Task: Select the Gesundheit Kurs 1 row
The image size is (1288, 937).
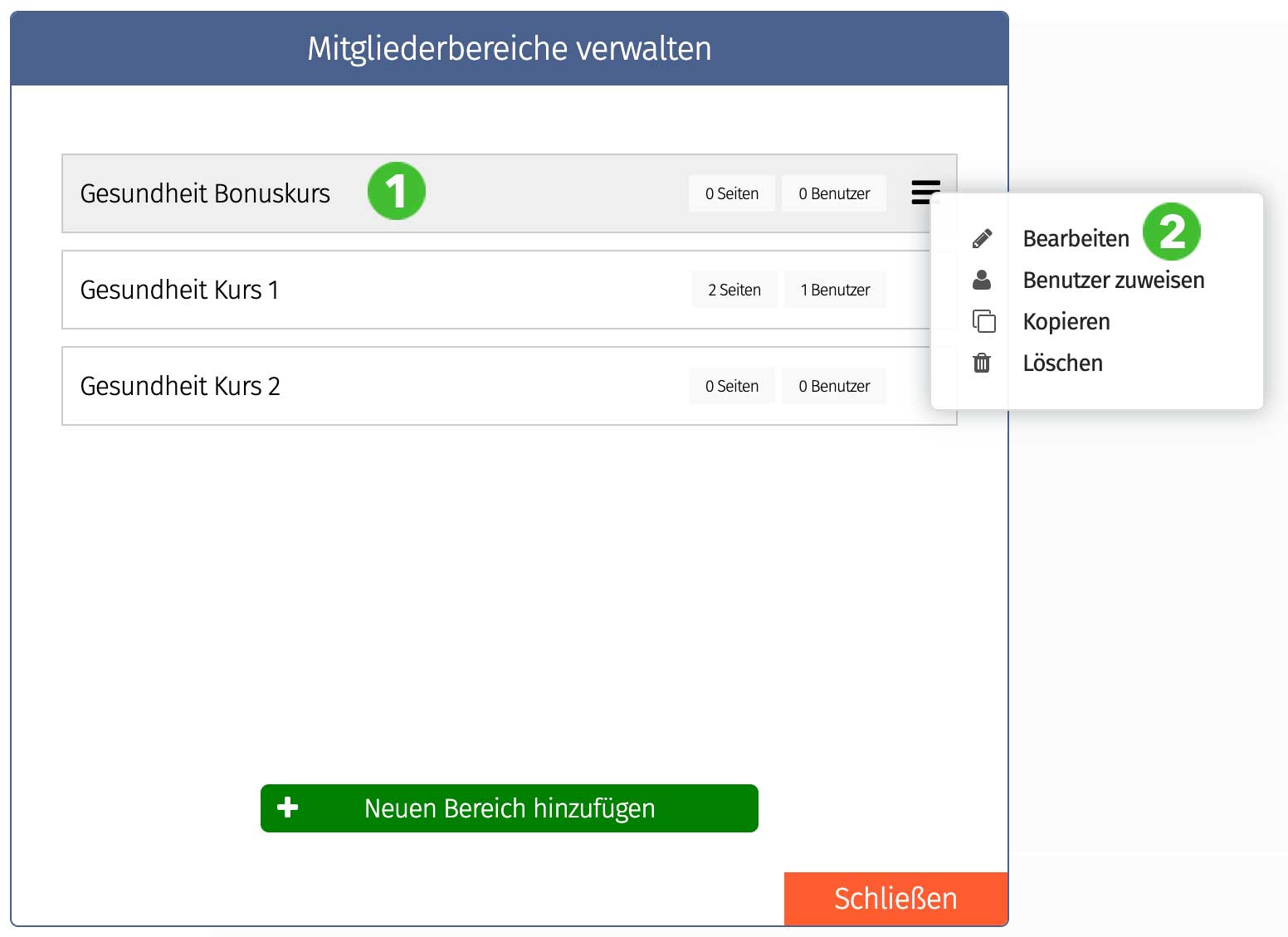Action: tap(332, 290)
